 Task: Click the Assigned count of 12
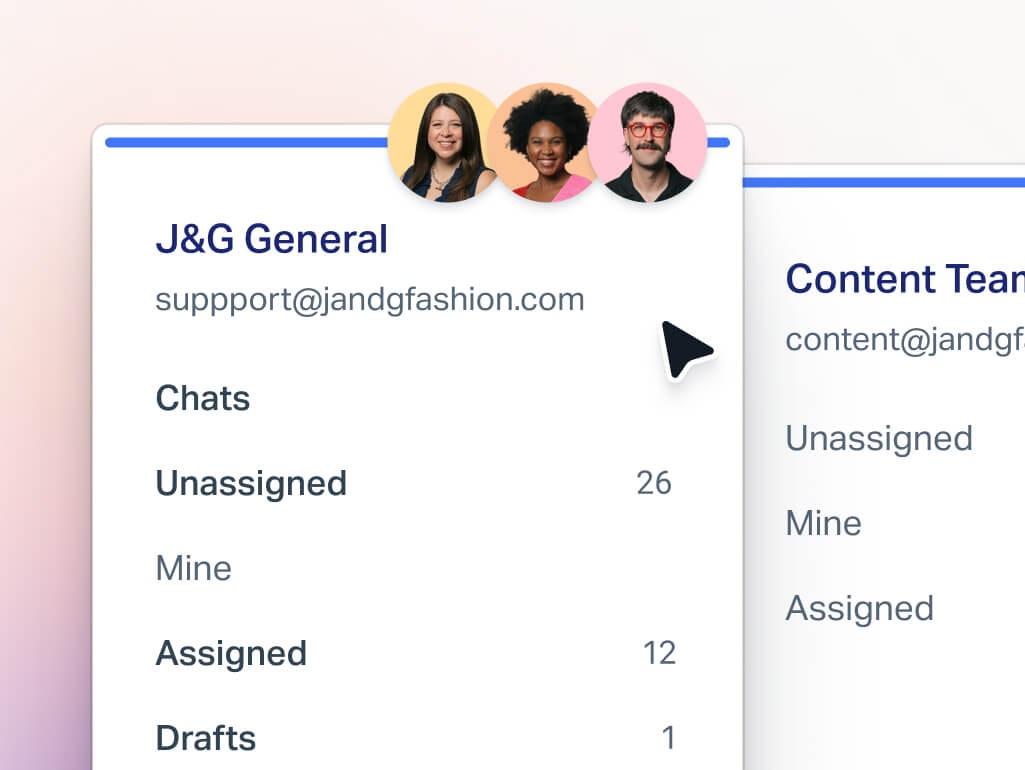(x=659, y=653)
